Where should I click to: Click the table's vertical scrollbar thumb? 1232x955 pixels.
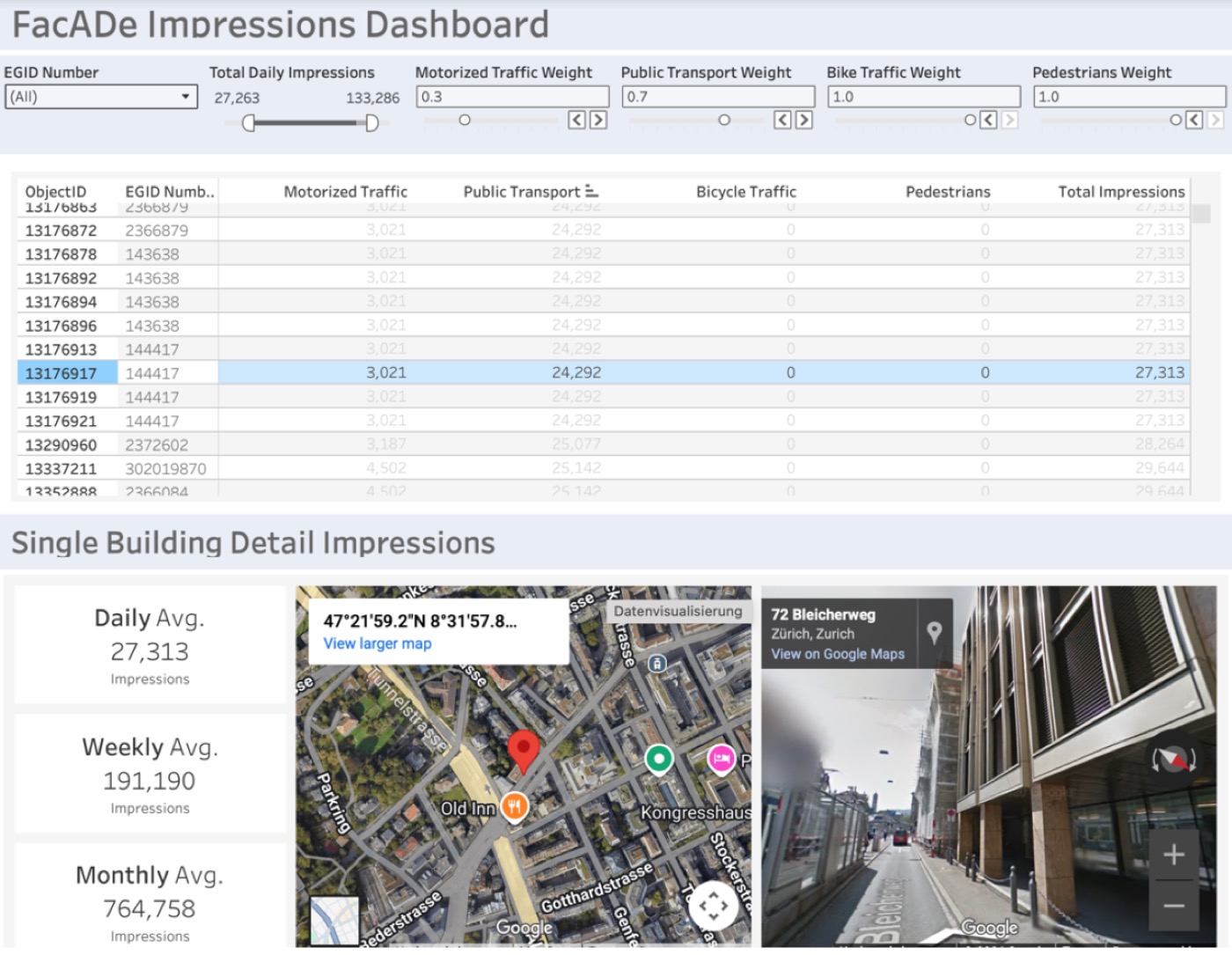[x=1201, y=213]
